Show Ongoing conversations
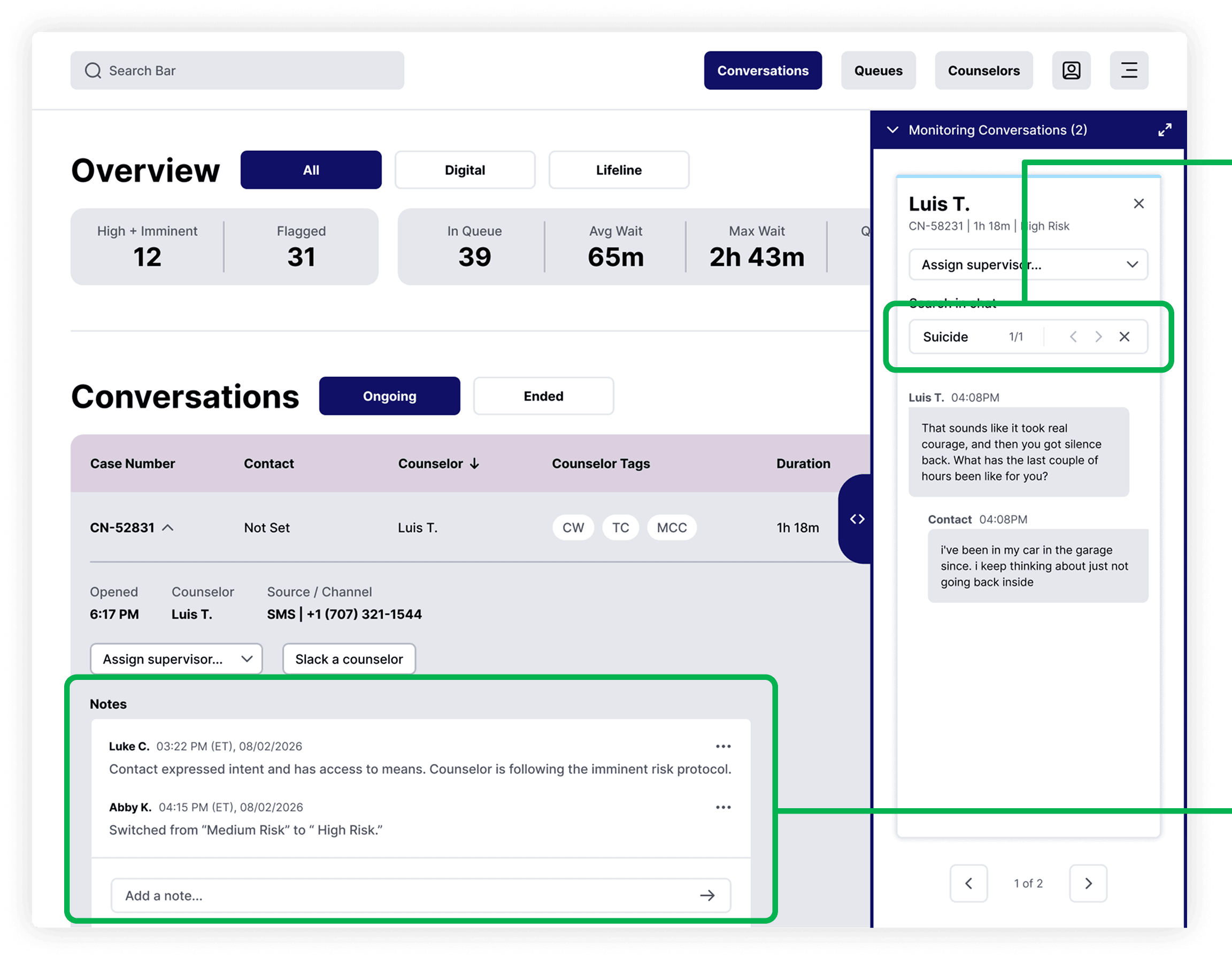 389,396
